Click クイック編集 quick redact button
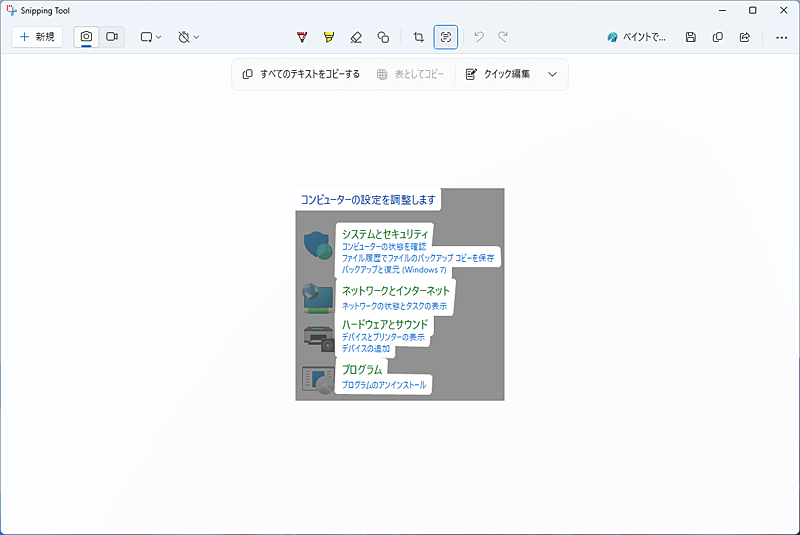800x535 pixels. [x=498, y=74]
